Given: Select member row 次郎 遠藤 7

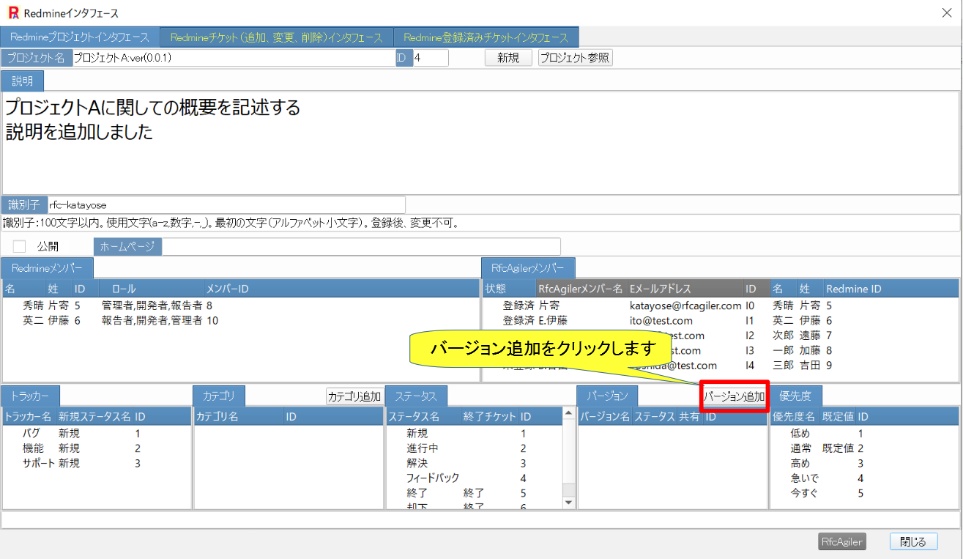Looking at the screenshot, I should (720, 335).
